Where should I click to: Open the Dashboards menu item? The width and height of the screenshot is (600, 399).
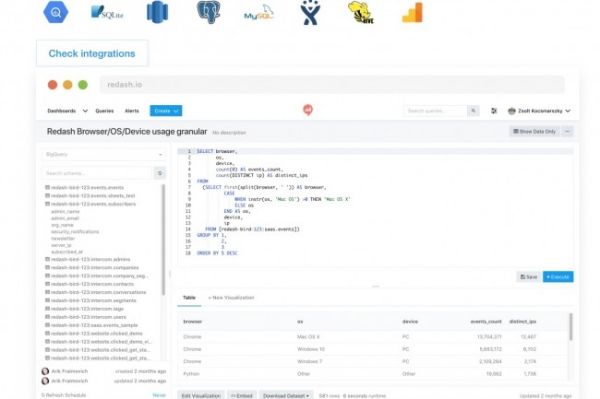(x=62, y=111)
